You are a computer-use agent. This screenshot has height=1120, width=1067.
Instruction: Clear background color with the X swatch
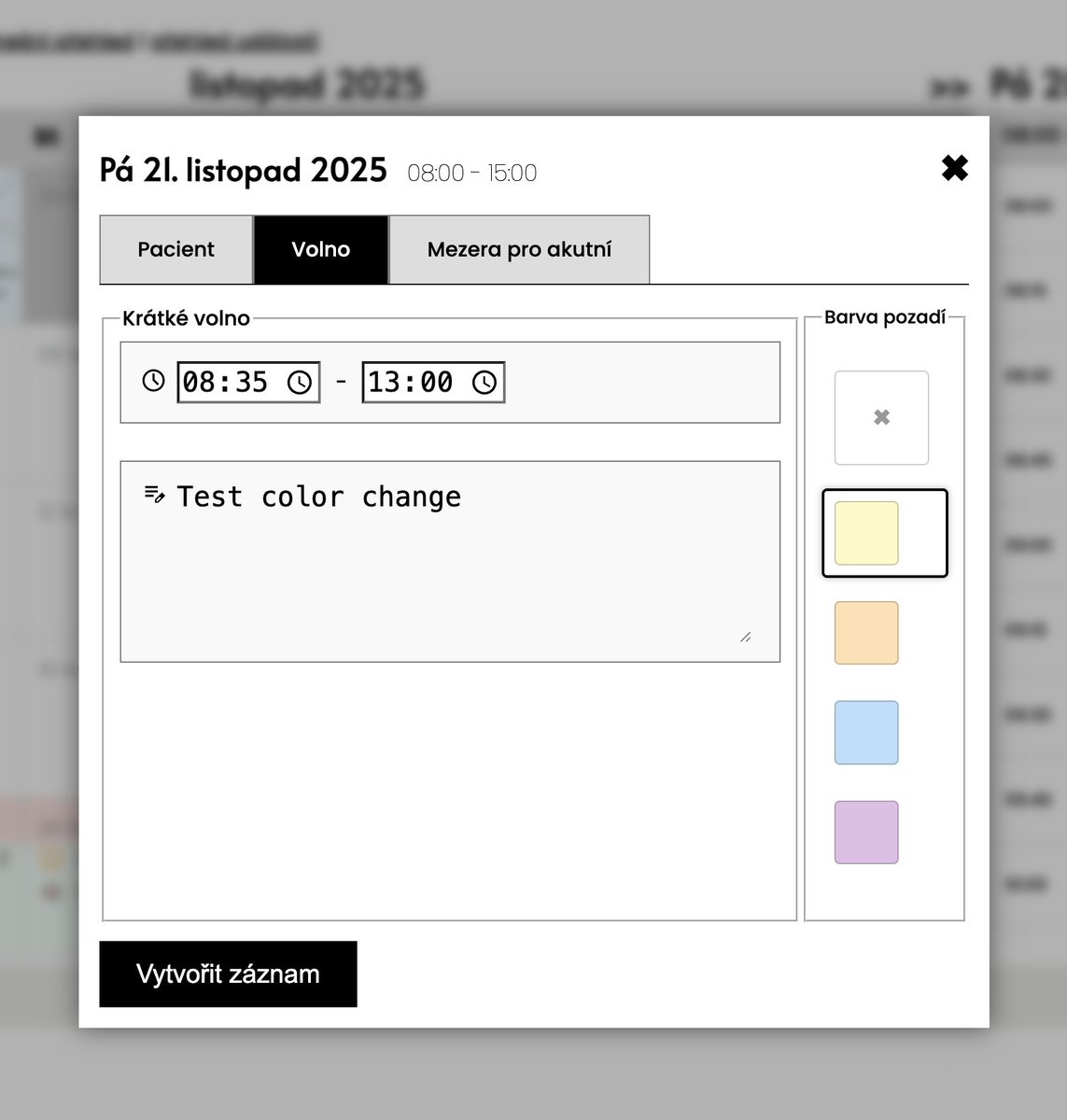[x=881, y=418]
